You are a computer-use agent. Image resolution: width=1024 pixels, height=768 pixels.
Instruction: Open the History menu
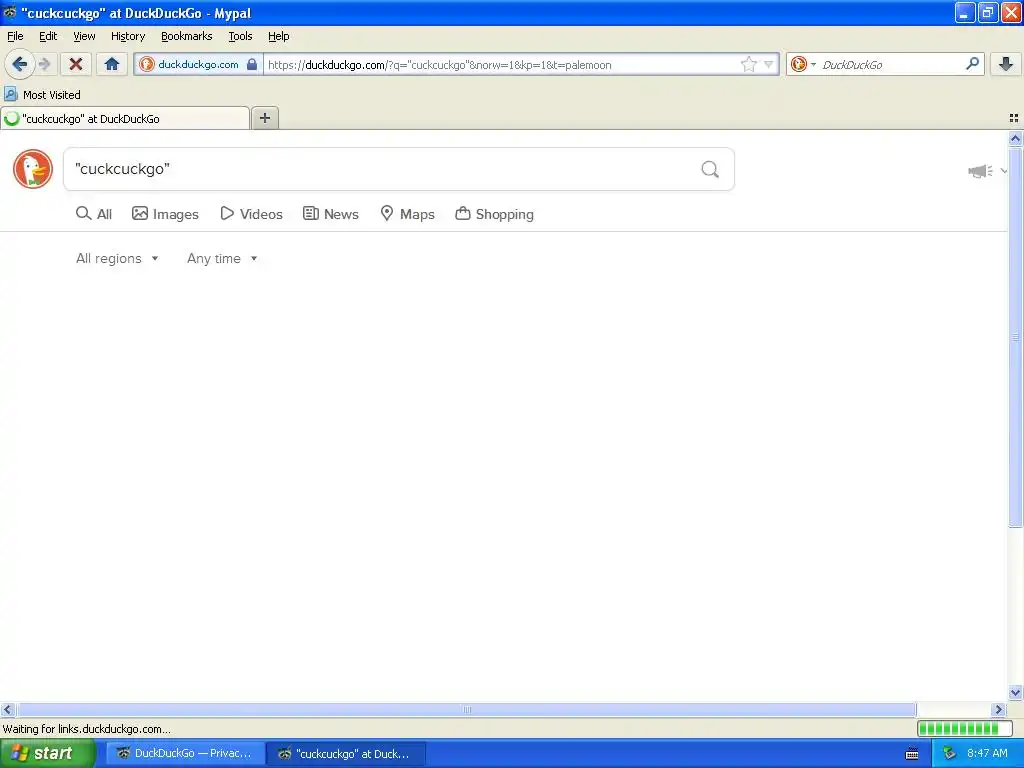pos(128,36)
